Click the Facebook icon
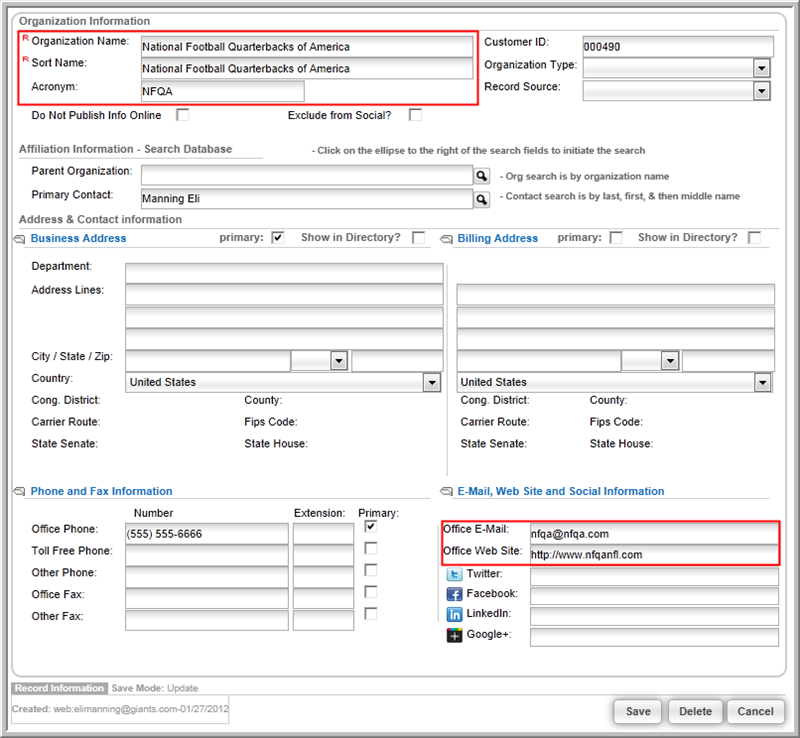 (x=454, y=594)
